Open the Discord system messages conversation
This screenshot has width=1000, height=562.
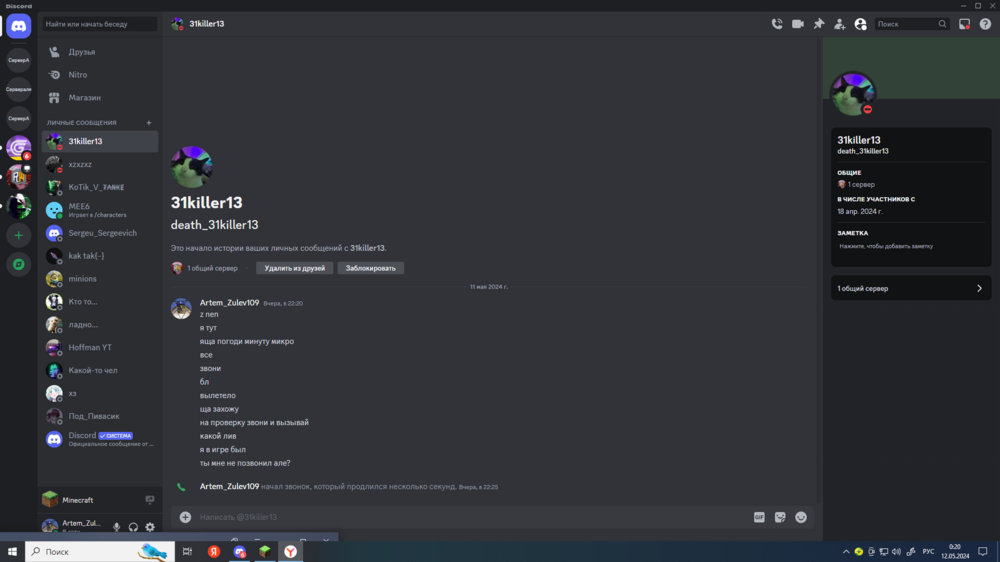coord(99,440)
